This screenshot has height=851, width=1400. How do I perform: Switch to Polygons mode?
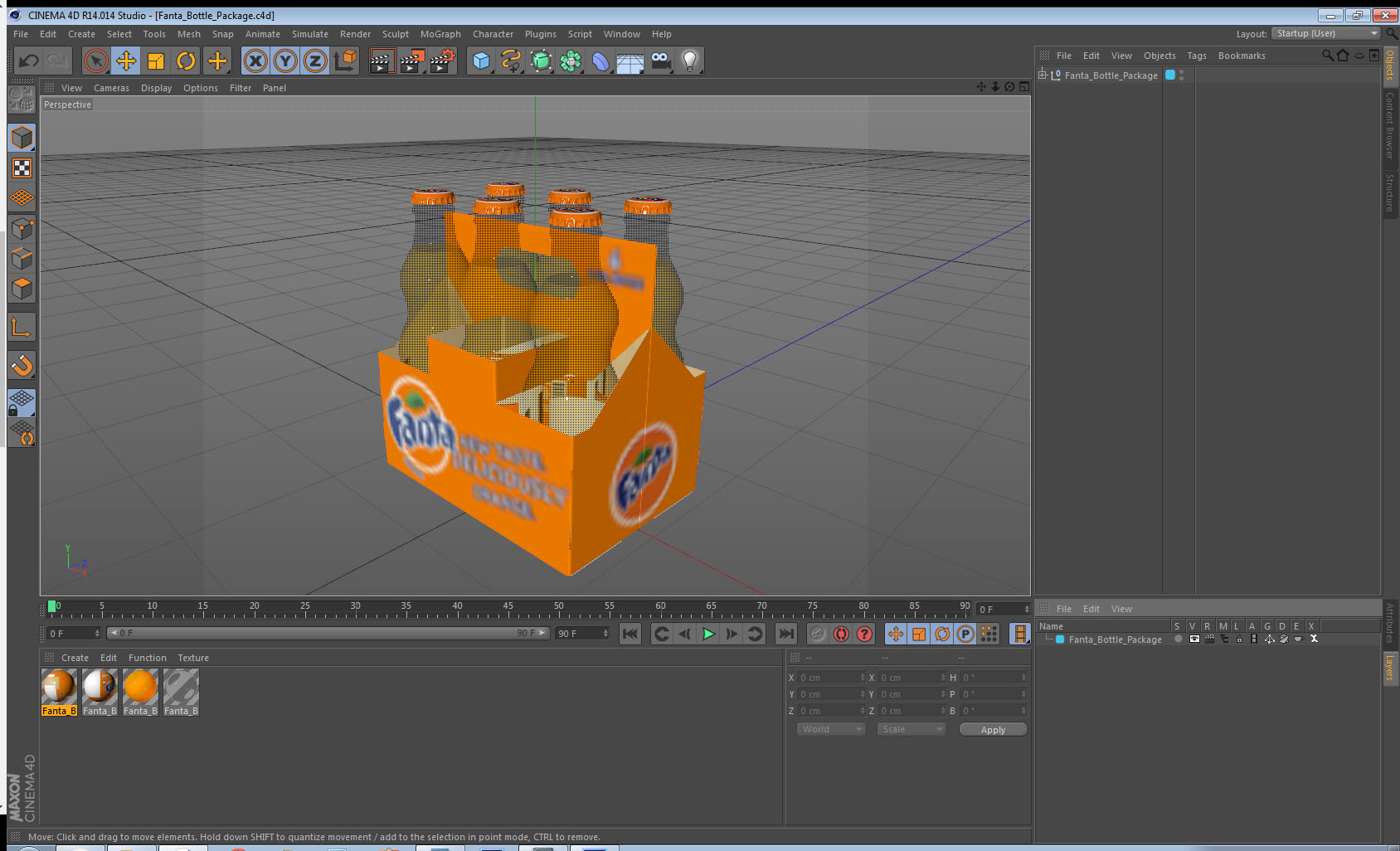point(22,288)
